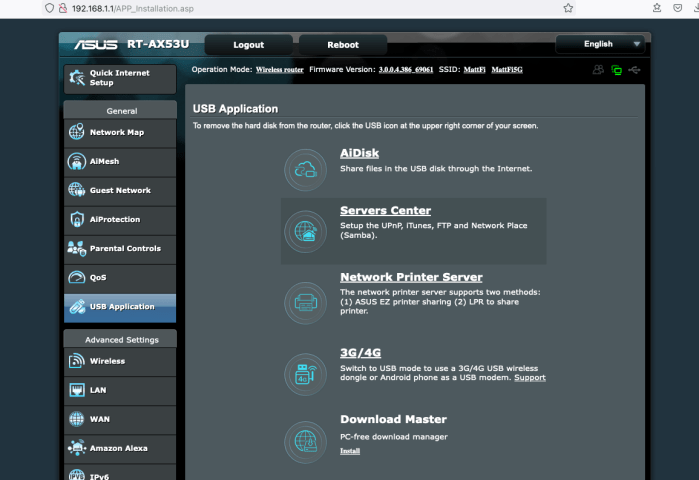This screenshot has width=699, height=480.
Task: Click the Download Master heading text
Action: (393, 419)
